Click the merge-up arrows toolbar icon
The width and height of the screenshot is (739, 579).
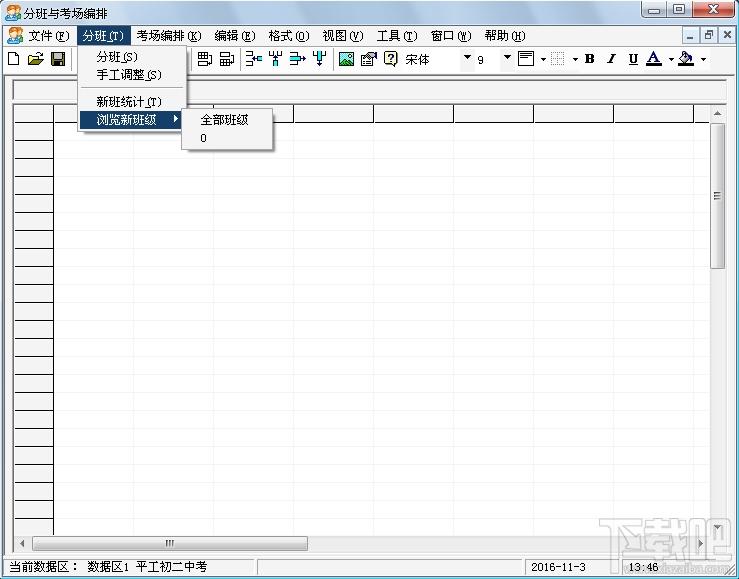(x=275, y=59)
